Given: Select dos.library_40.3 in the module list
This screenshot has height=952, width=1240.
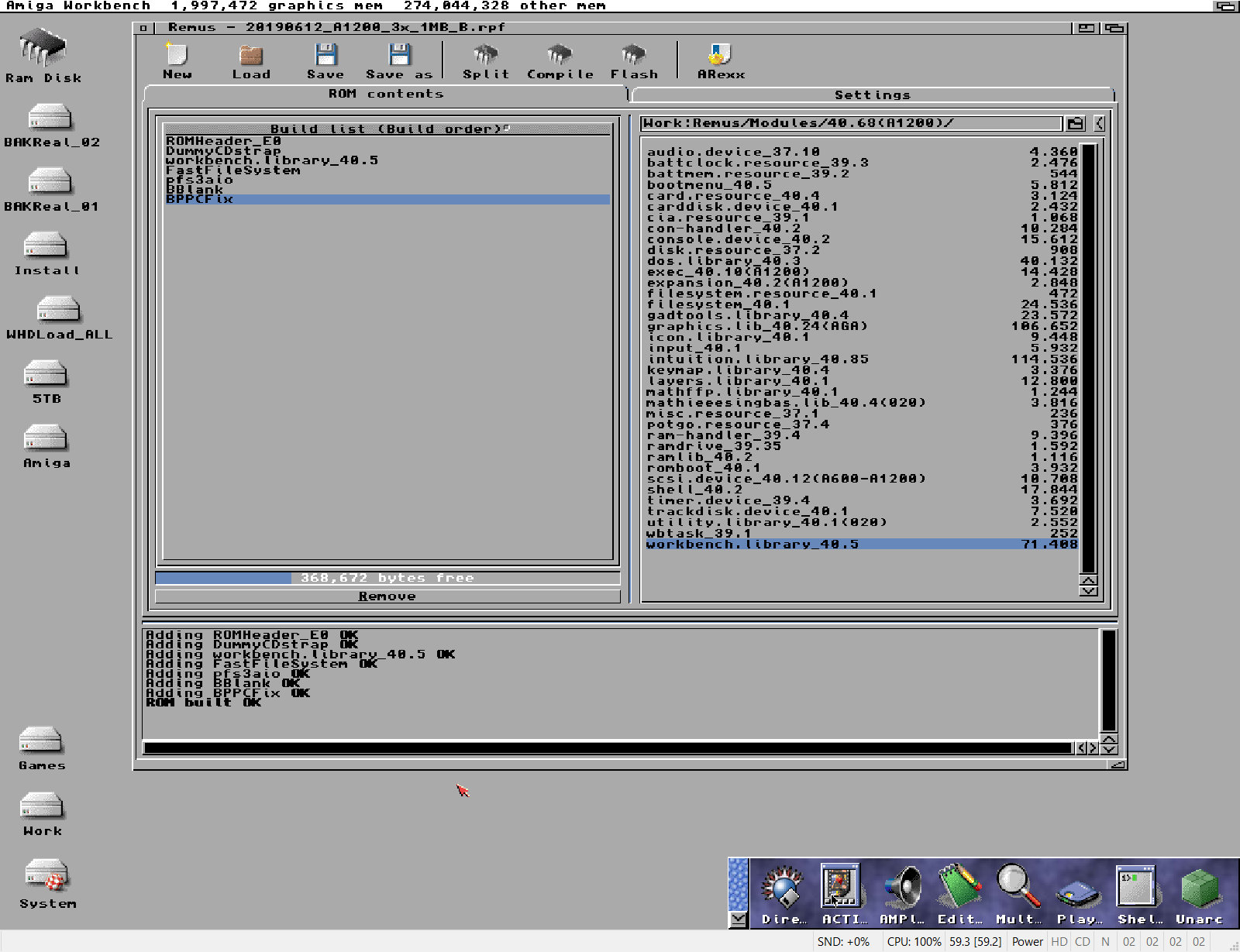Looking at the screenshot, I should [862, 261].
